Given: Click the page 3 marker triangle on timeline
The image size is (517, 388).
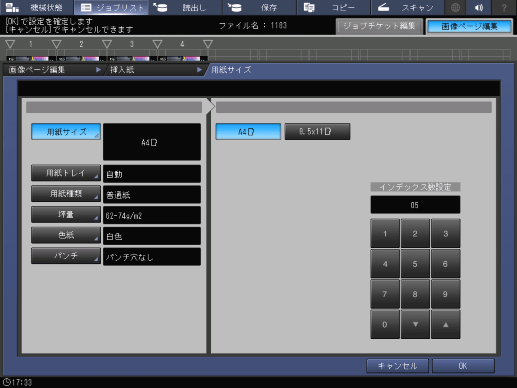Looking at the screenshot, I should 107,44.
